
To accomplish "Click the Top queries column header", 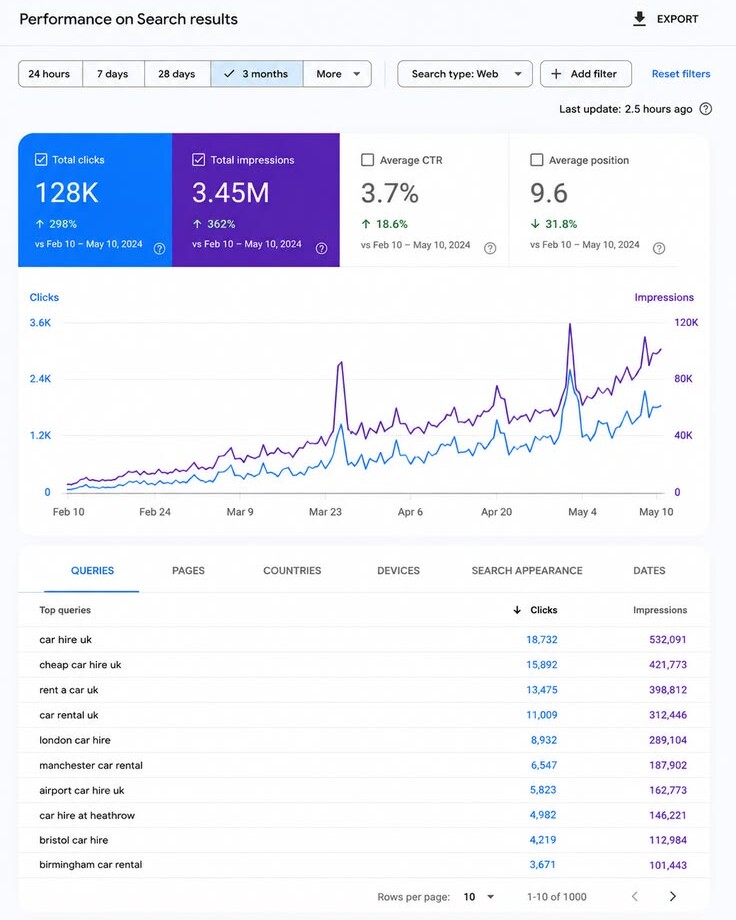I will [x=65, y=610].
